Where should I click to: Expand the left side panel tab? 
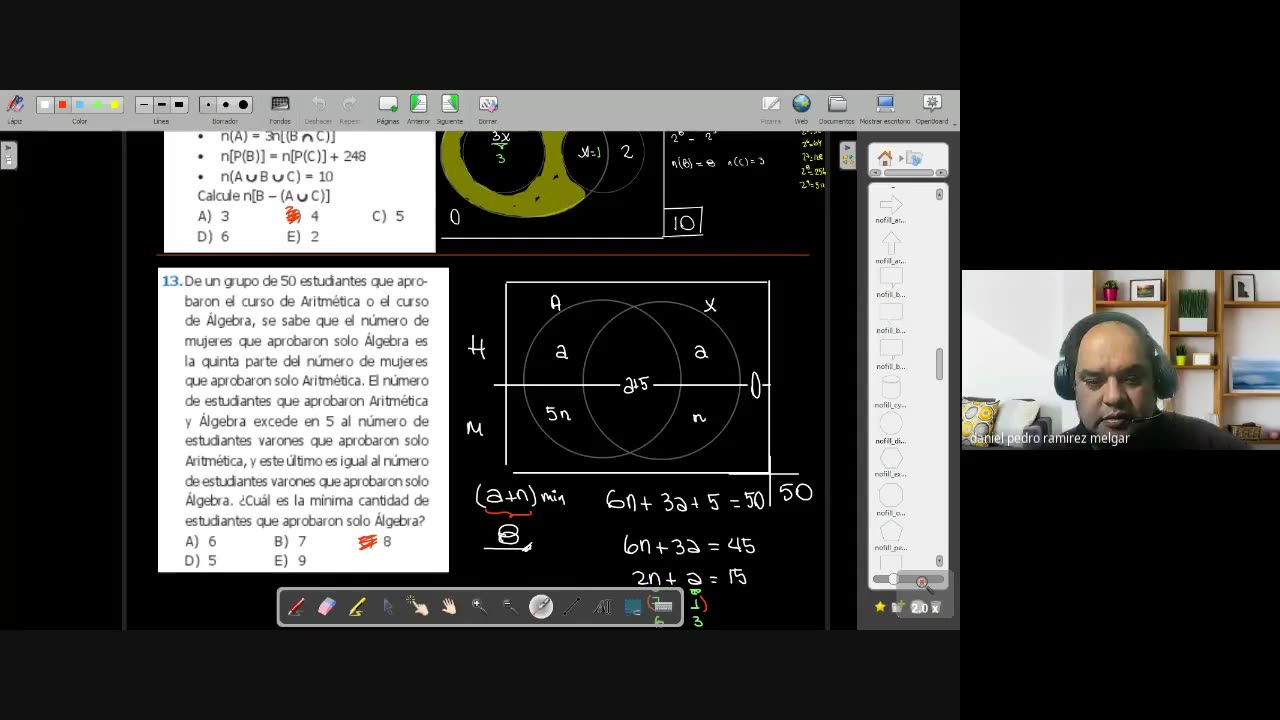click(8, 155)
